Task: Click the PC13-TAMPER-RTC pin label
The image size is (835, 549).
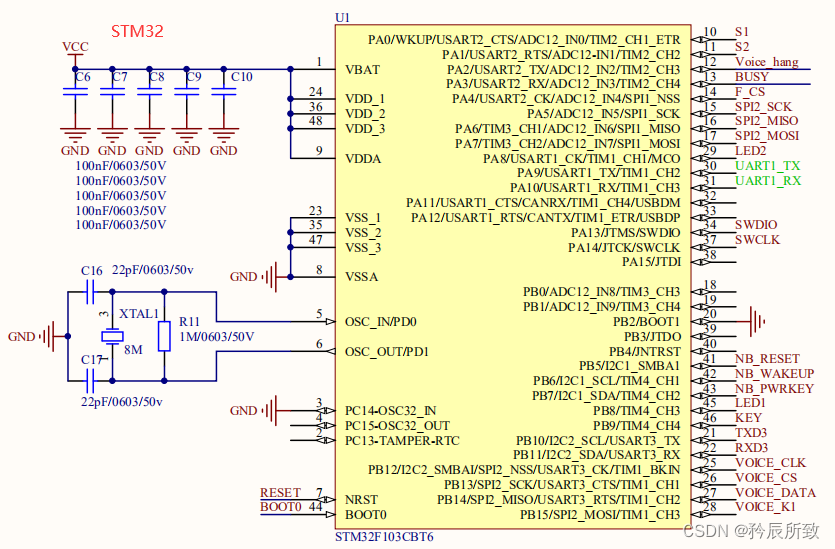Action: 402,440
